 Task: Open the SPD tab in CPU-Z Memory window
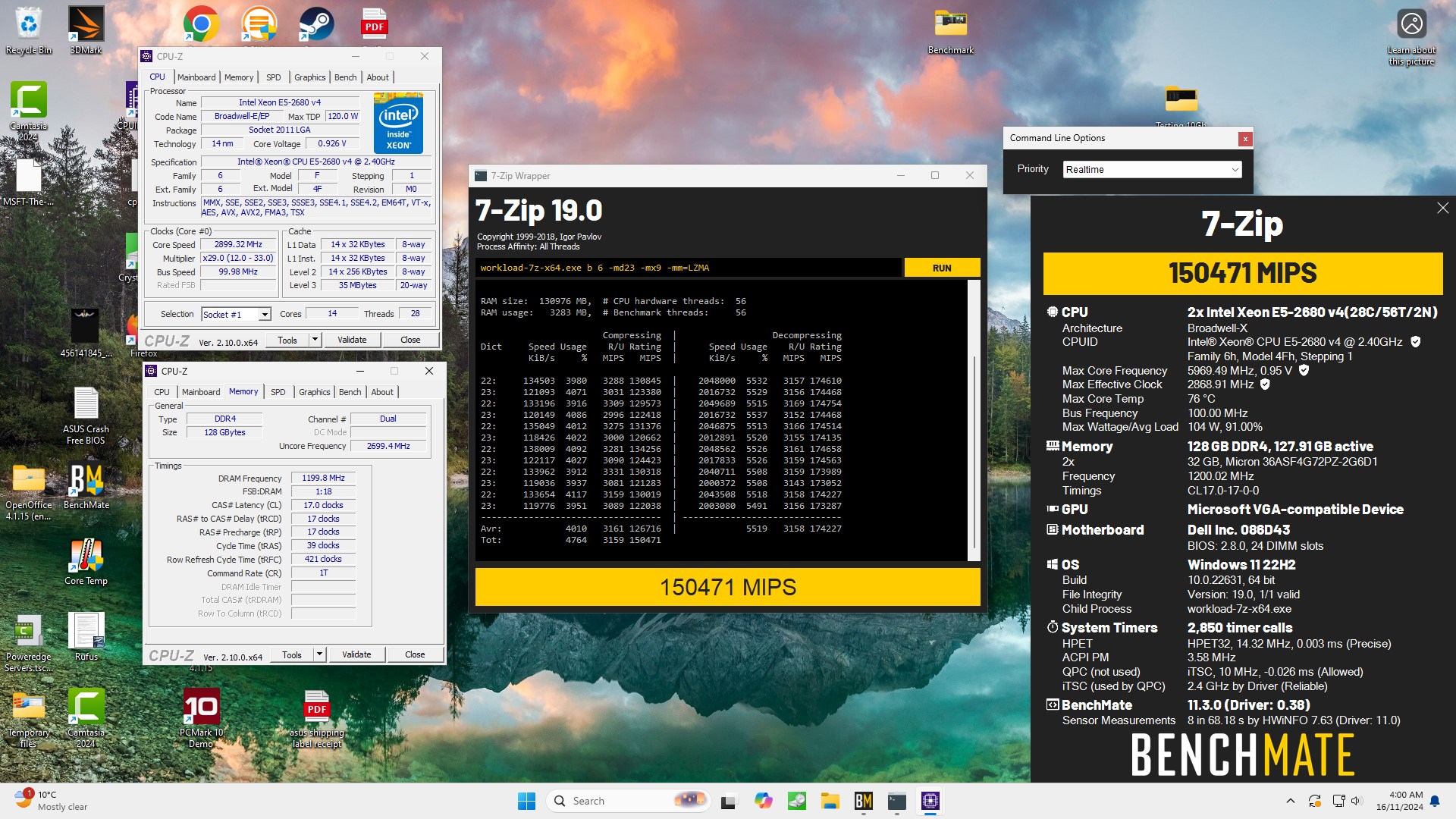pyautogui.click(x=278, y=392)
